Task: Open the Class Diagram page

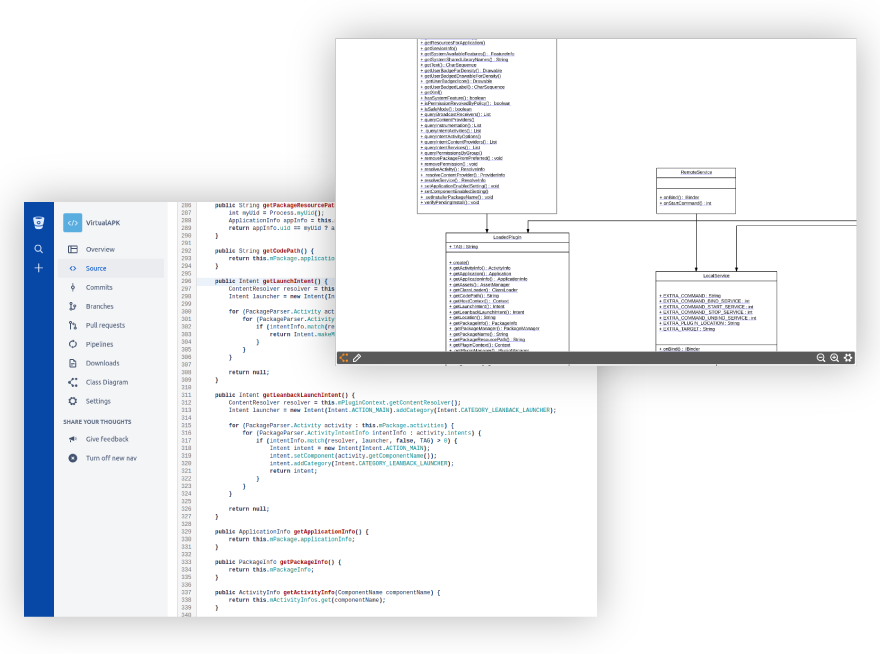Action: (111, 382)
